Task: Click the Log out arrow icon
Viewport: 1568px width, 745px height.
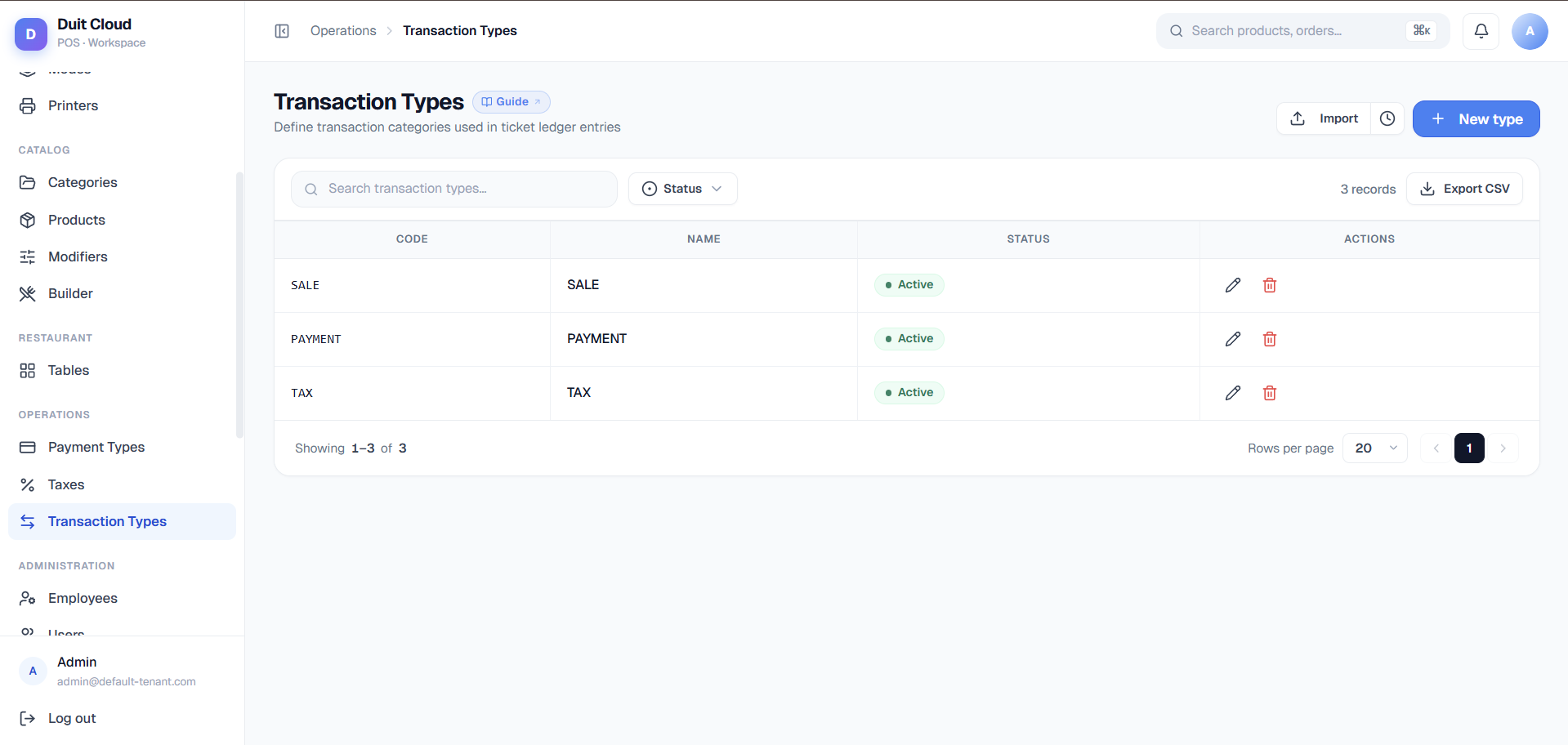Action: pos(28,718)
